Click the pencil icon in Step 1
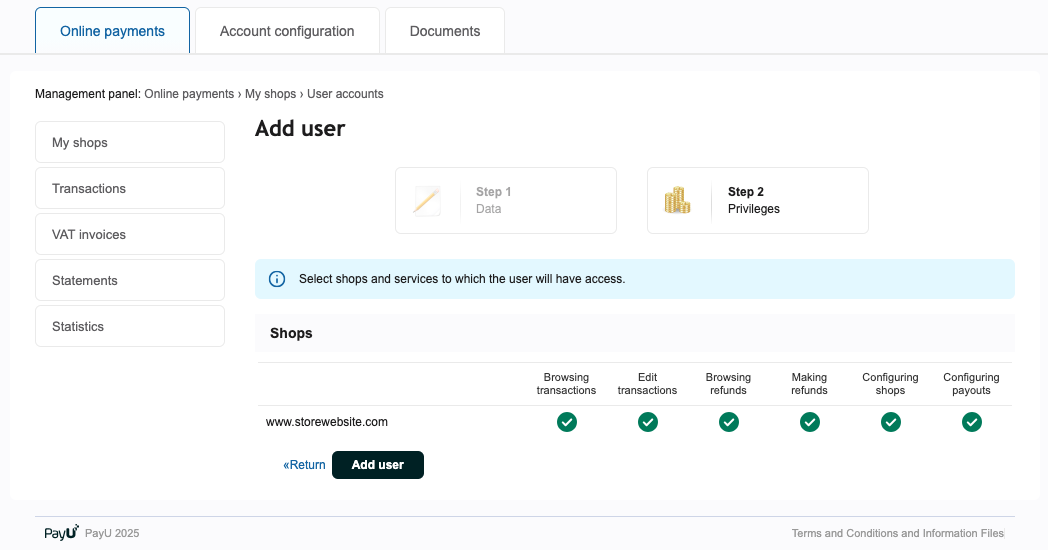The width and height of the screenshot is (1048, 550). coord(427,200)
